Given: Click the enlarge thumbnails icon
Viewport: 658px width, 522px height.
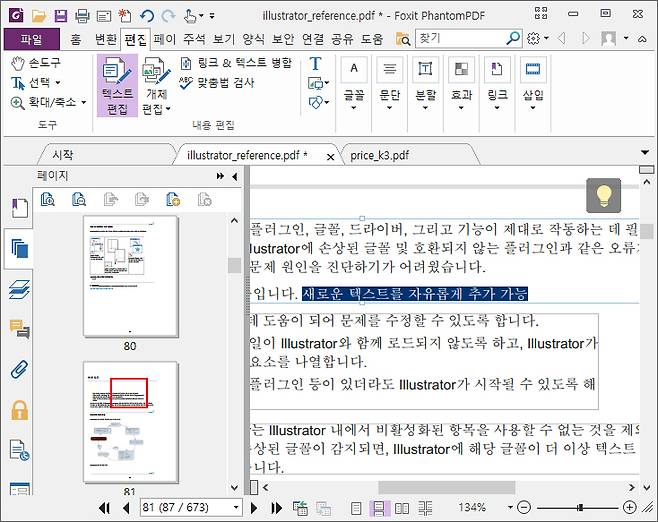Looking at the screenshot, I should [48, 199].
